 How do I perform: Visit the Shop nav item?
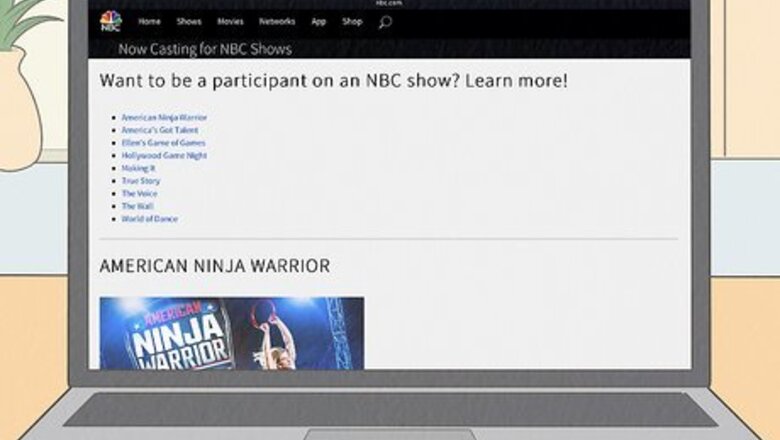pyautogui.click(x=352, y=21)
